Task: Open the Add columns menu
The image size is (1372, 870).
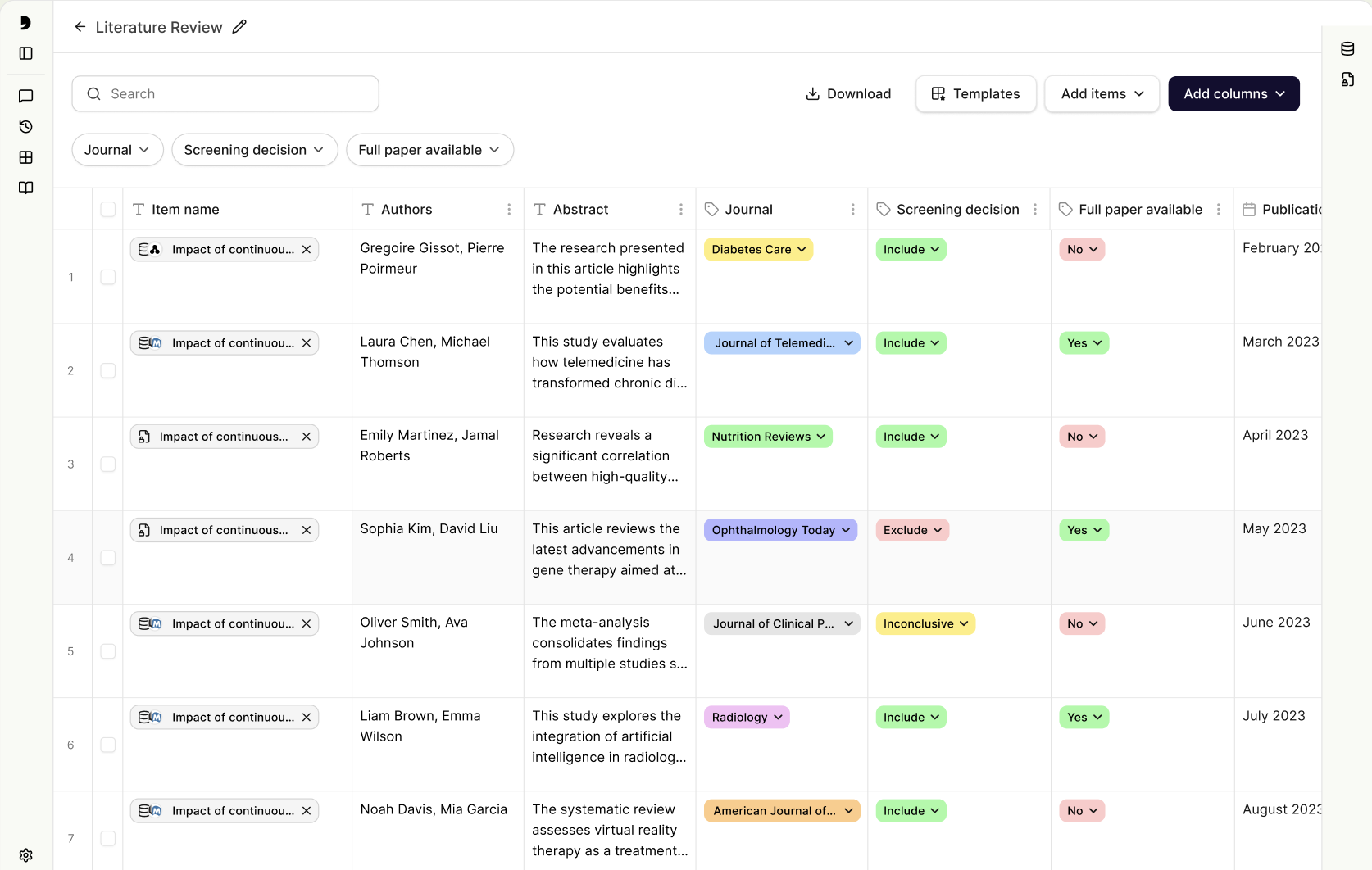Action: tap(1233, 94)
